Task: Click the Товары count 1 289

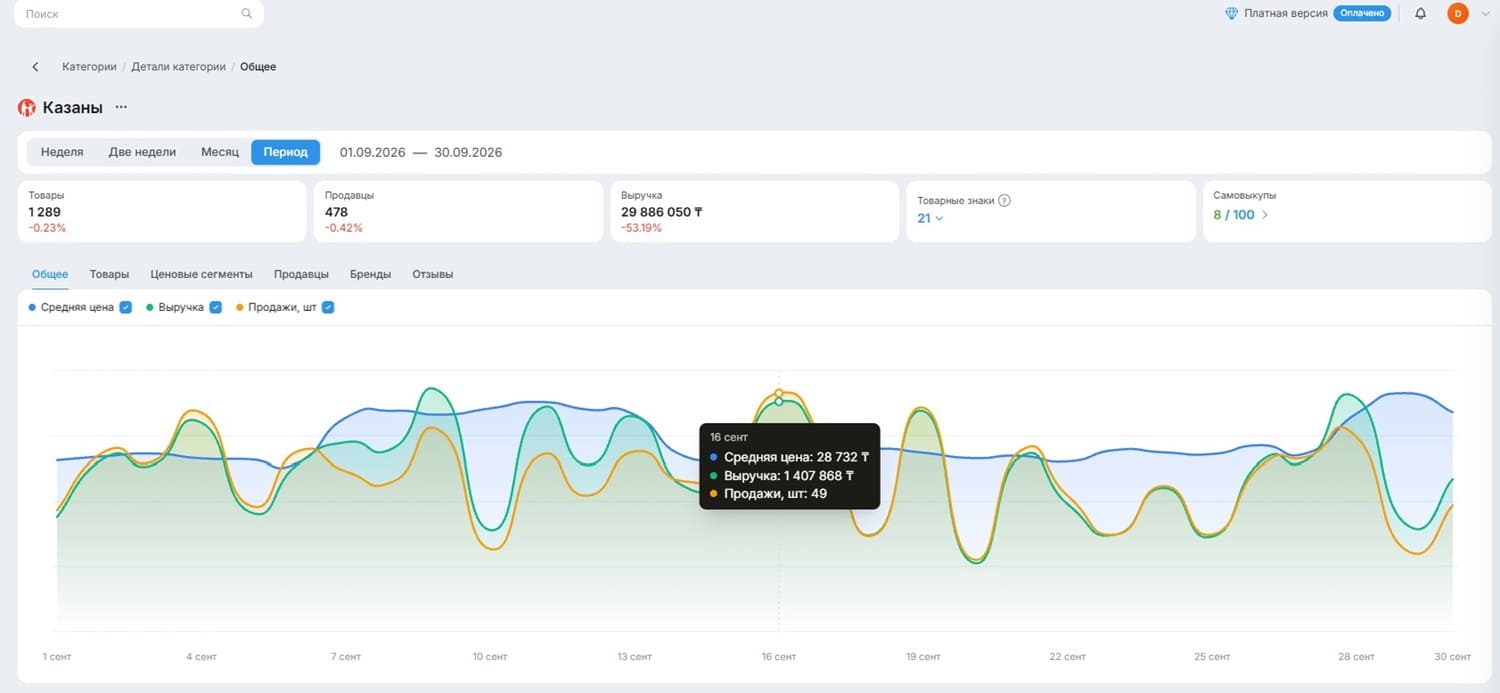Action: tap(45, 212)
